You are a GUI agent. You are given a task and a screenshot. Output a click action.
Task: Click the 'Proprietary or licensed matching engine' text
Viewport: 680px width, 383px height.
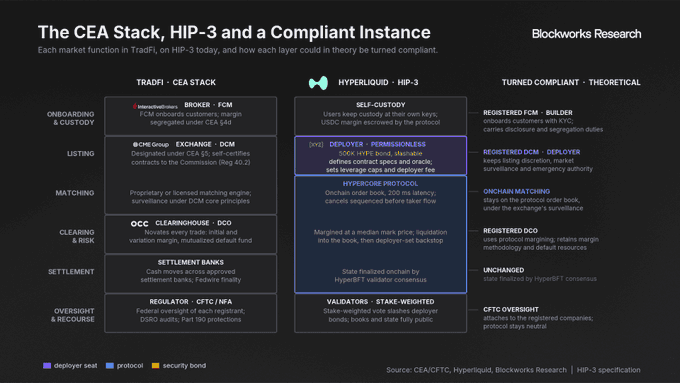190,193
